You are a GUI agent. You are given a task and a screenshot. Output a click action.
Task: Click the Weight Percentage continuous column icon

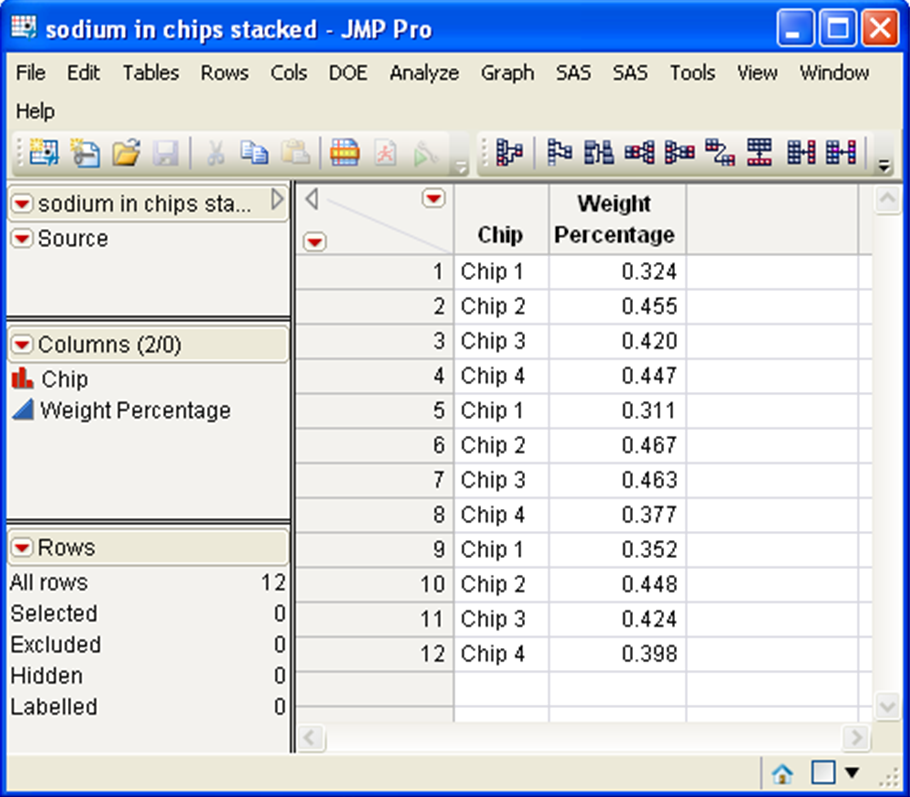[x=23, y=410]
